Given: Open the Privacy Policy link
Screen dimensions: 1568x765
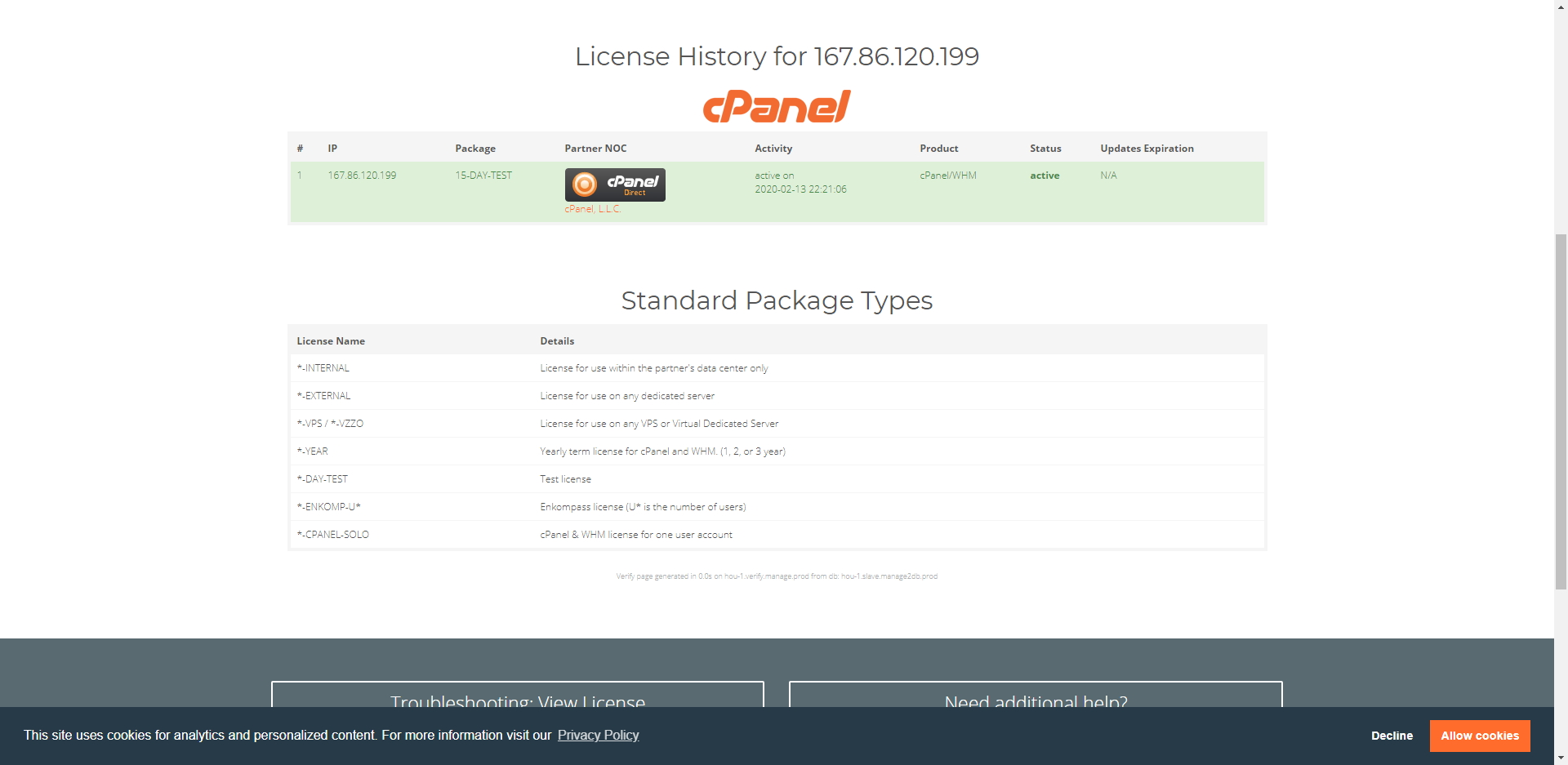Looking at the screenshot, I should 598,736.
